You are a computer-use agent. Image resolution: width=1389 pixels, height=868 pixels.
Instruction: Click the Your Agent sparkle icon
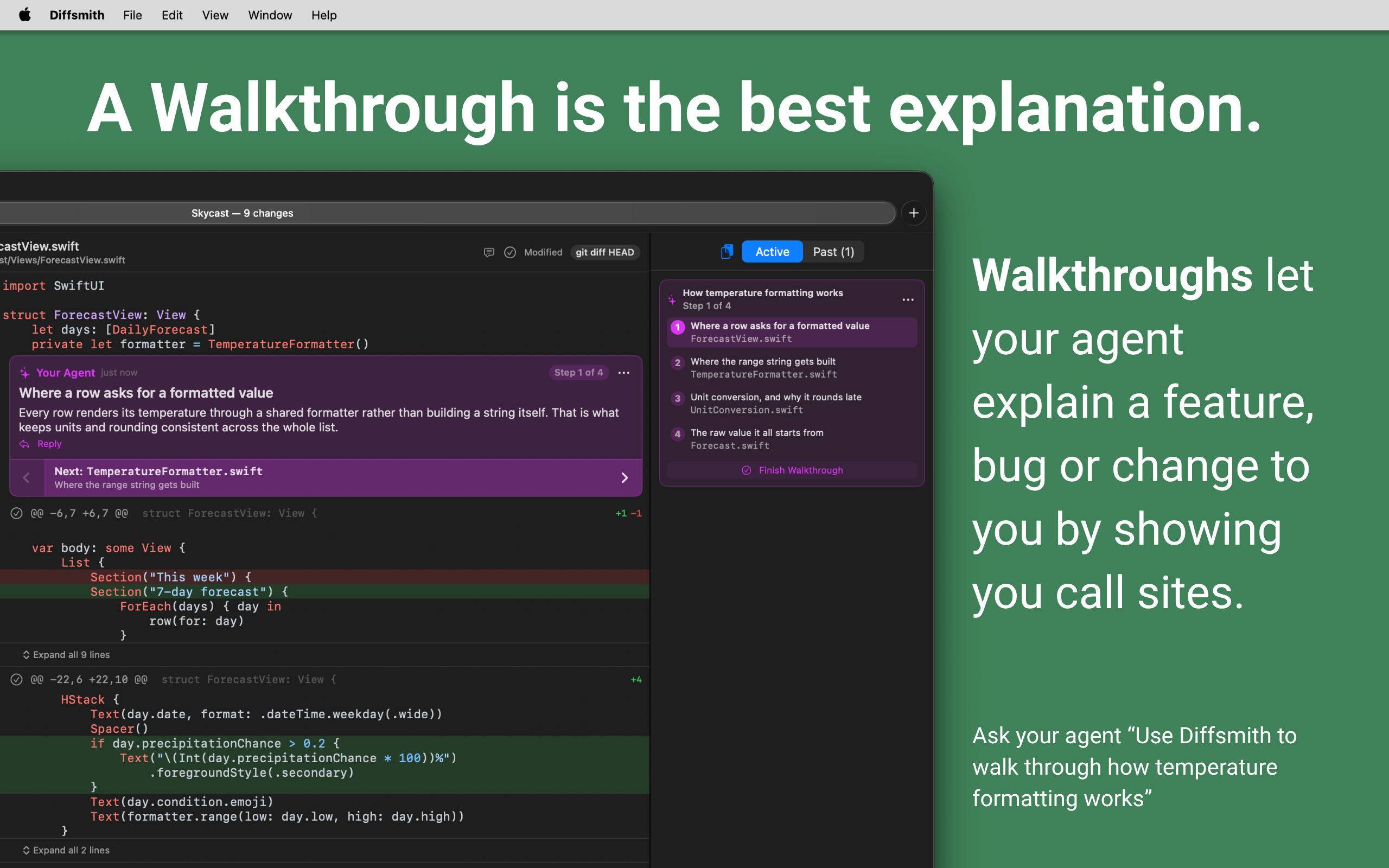(x=24, y=373)
